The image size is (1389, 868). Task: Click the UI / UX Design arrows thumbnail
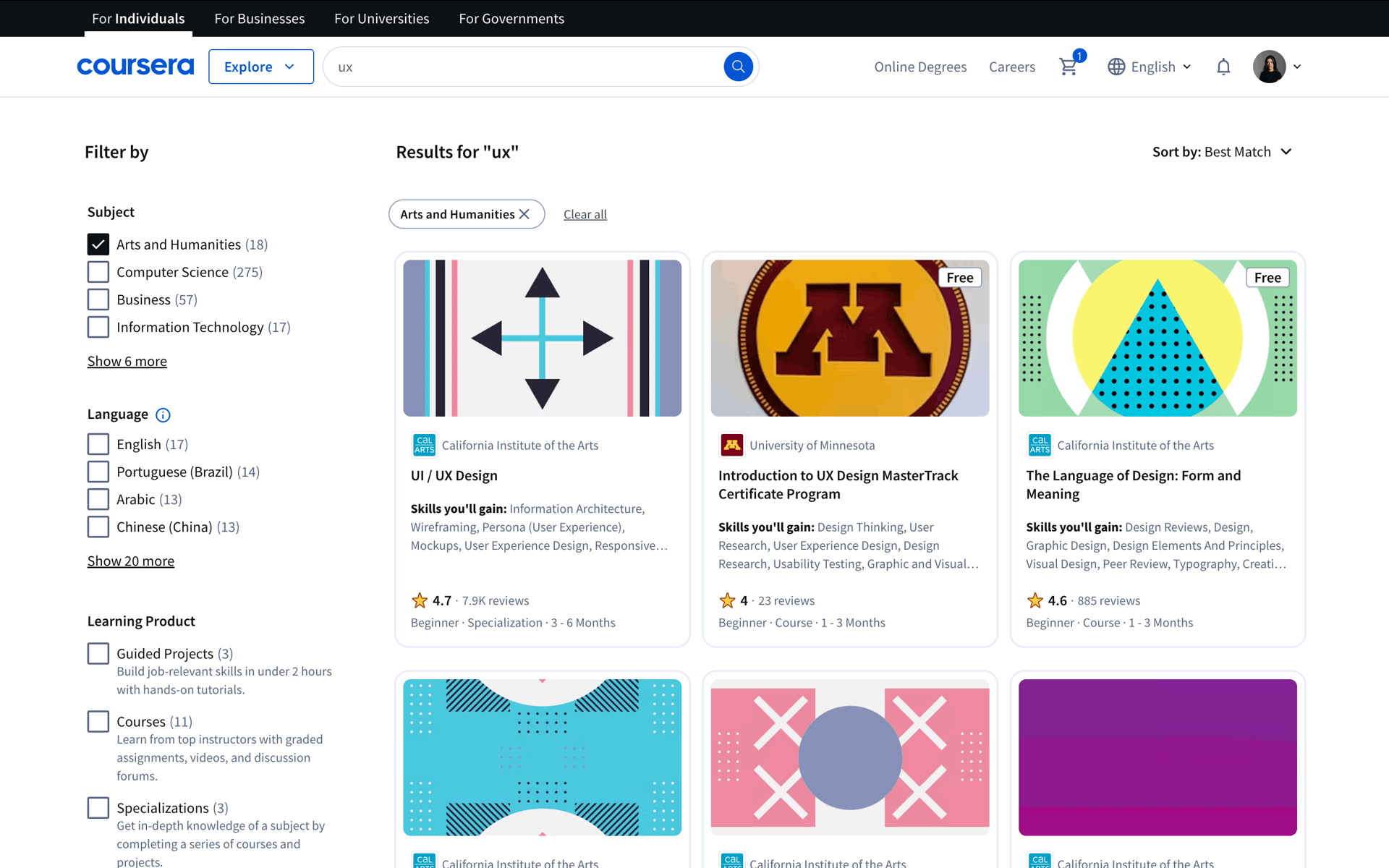click(x=543, y=338)
